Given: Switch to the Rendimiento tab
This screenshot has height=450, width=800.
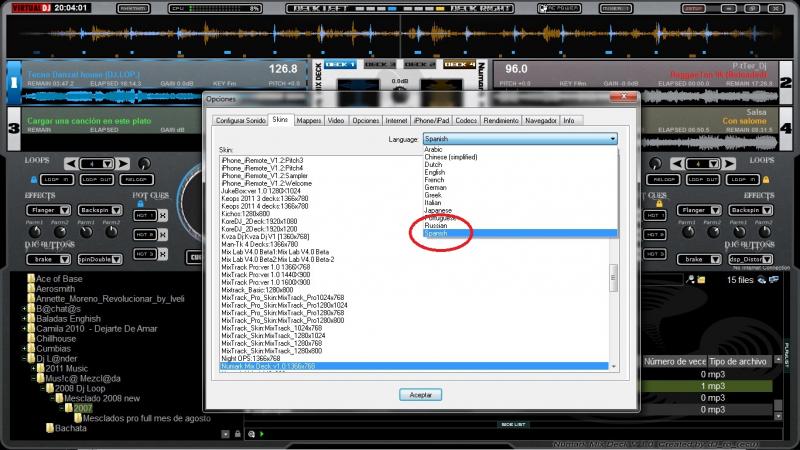Looking at the screenshot, I should click(x=501, y=120).
